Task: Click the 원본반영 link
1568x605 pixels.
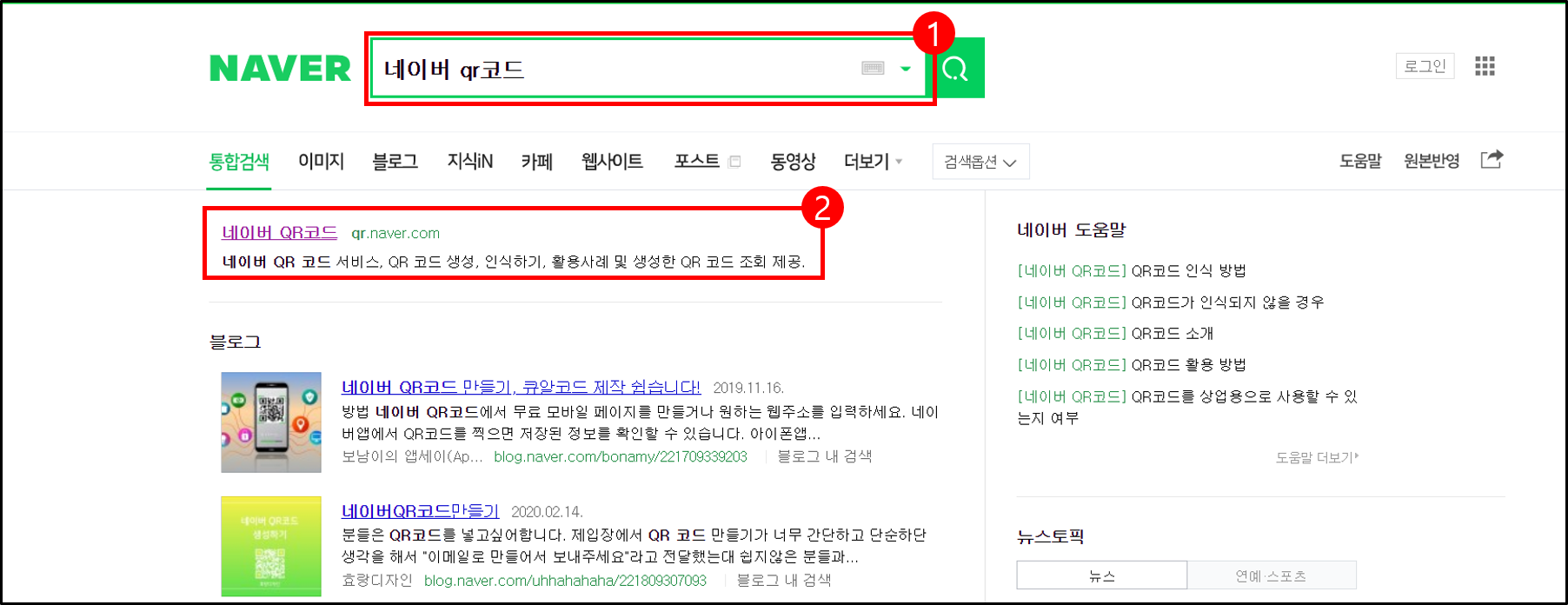Action: click(x=1432, y=161)
